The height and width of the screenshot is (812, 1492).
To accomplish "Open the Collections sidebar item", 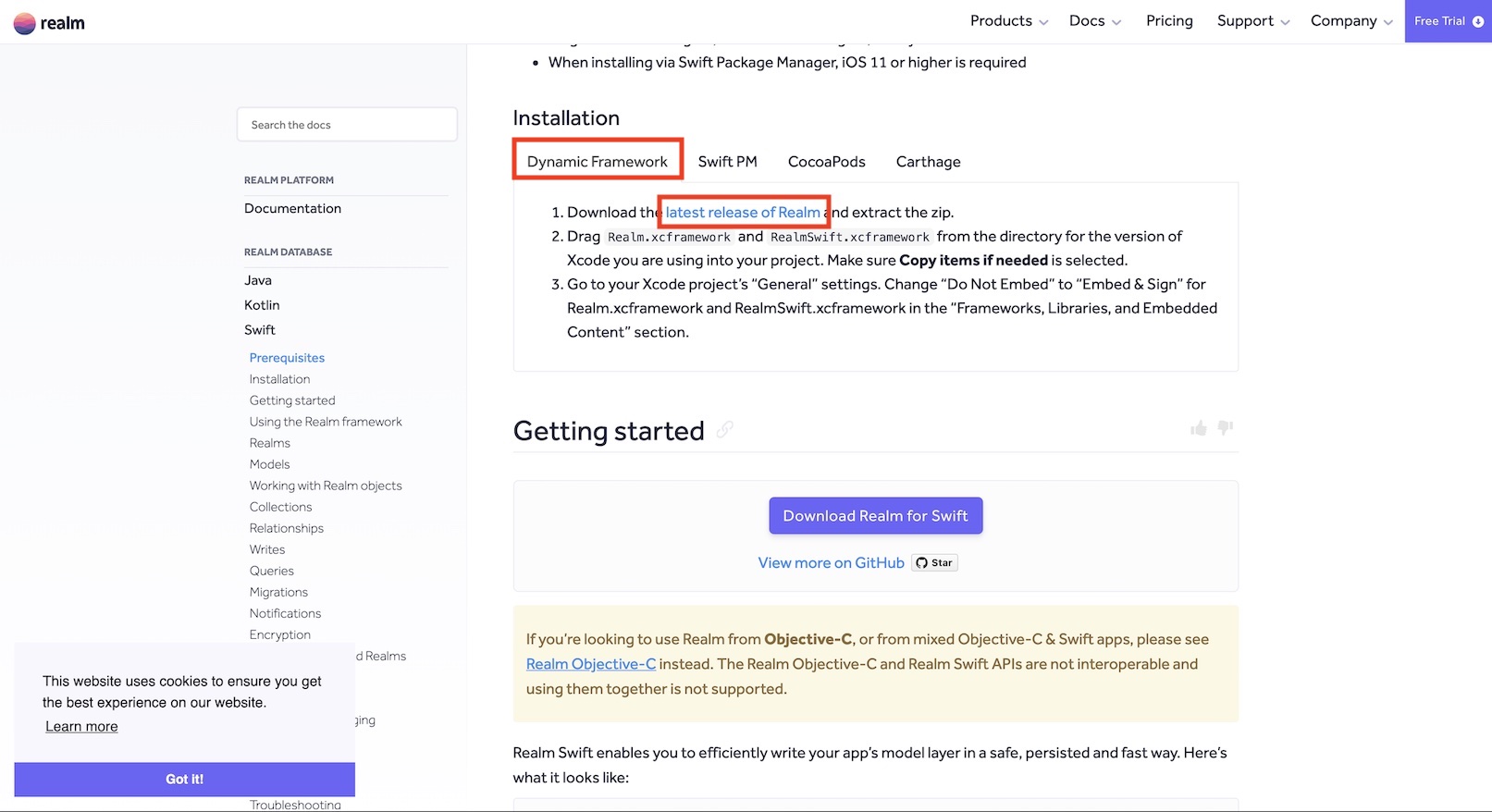I will pyautogui.click(x=281, y=507).
